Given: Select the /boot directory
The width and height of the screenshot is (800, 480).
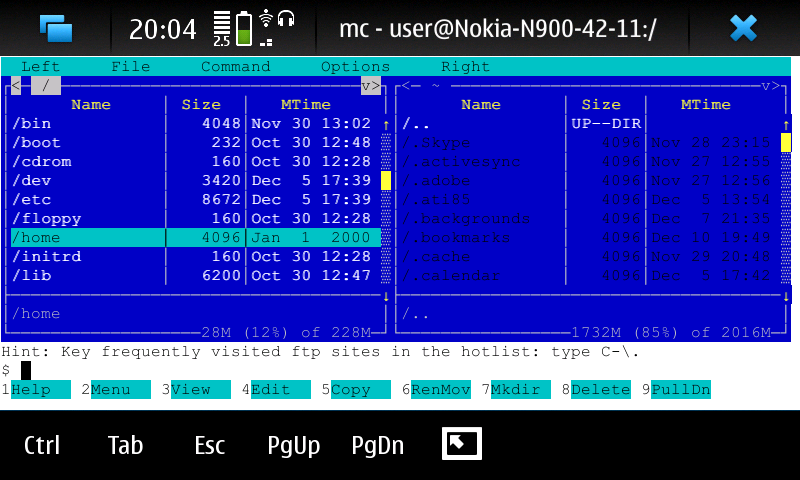Looking at the screenshot, I should [x=196, y=142].
